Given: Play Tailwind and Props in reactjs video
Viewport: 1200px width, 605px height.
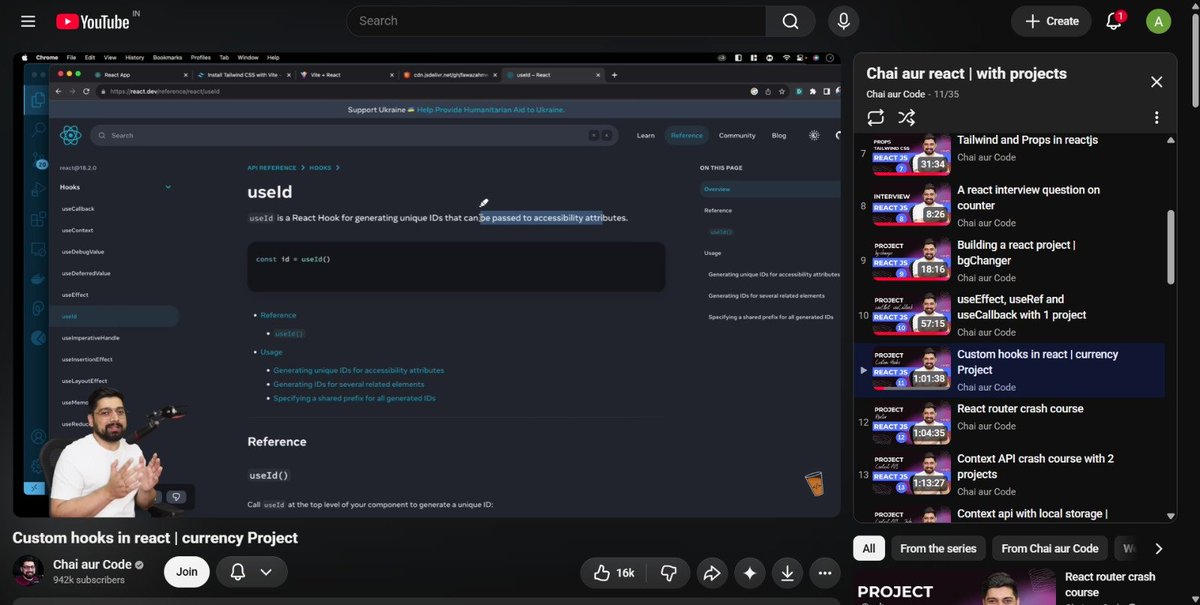Looking at the screenshot, I should [x=1009, y=155].
